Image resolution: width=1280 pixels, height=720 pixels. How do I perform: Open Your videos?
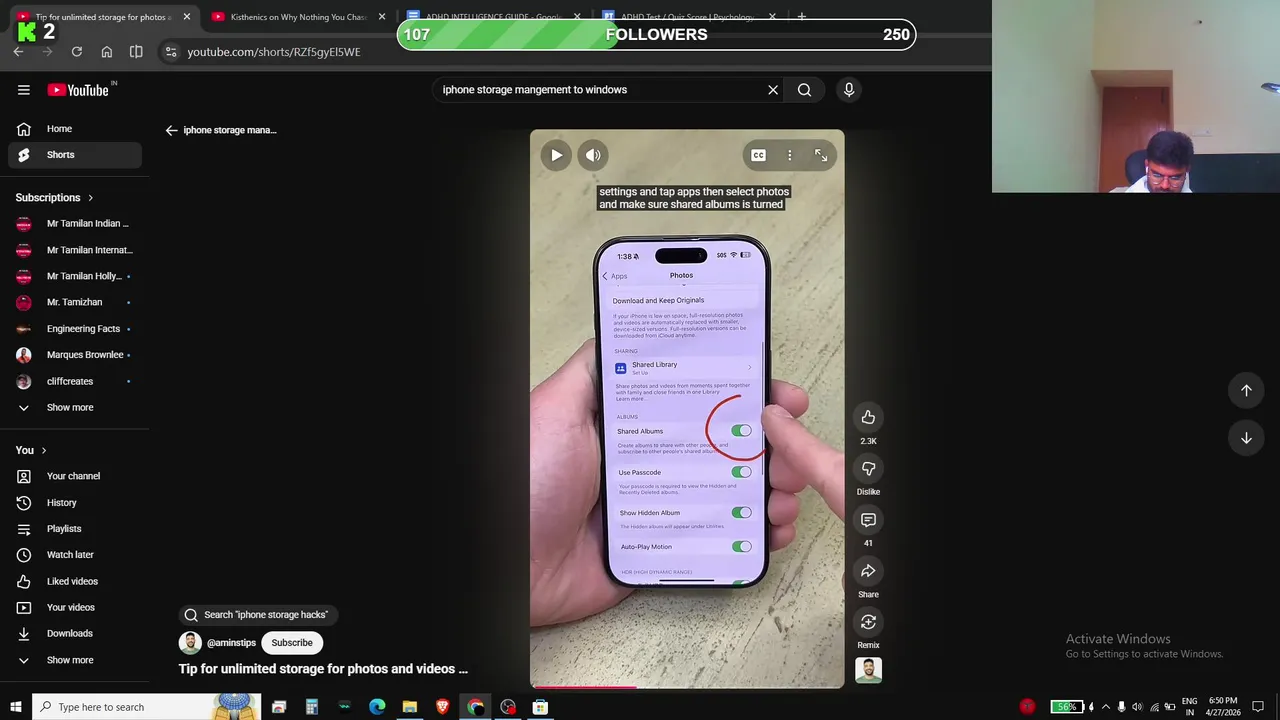coord(74,607)
